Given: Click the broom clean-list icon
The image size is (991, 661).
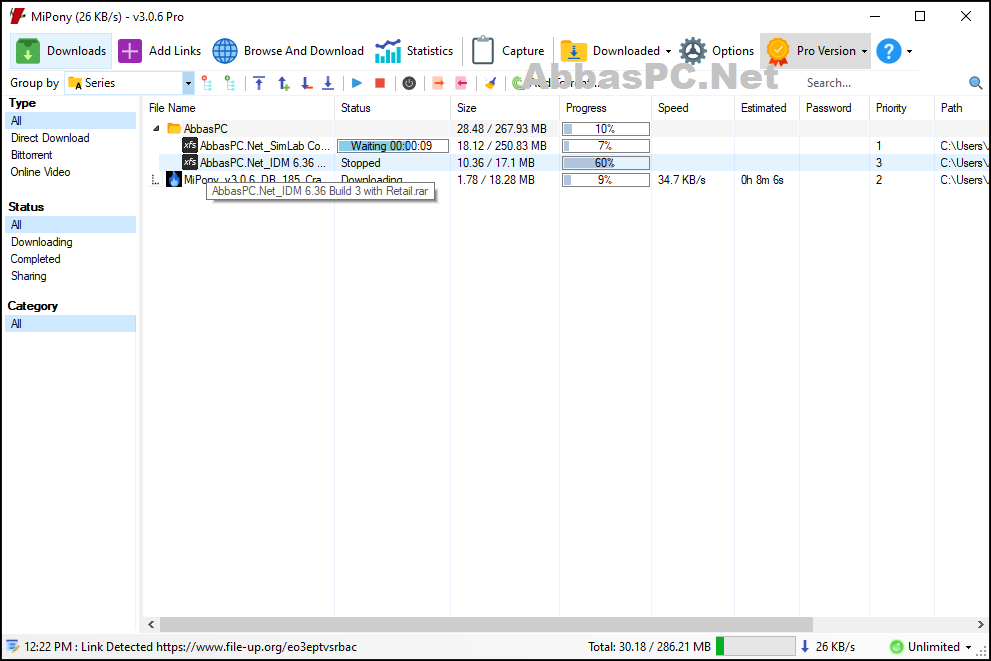Looking at the screenshot, I should [490, 83].
